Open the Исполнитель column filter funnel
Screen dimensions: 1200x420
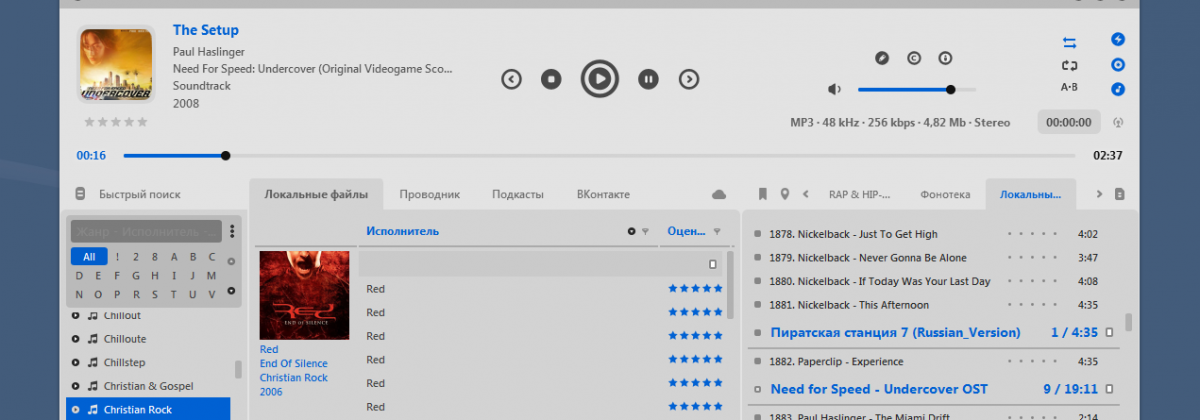(x=645, y=231)
